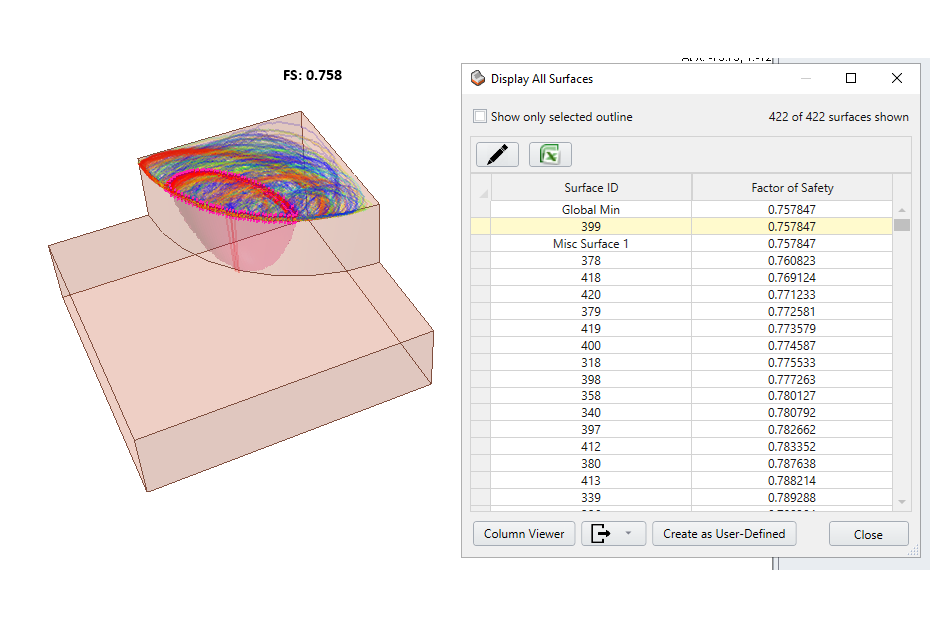930x628 pixels.
Task: Click factor of safety value 0.760823
Action: [x=792, y=260]
